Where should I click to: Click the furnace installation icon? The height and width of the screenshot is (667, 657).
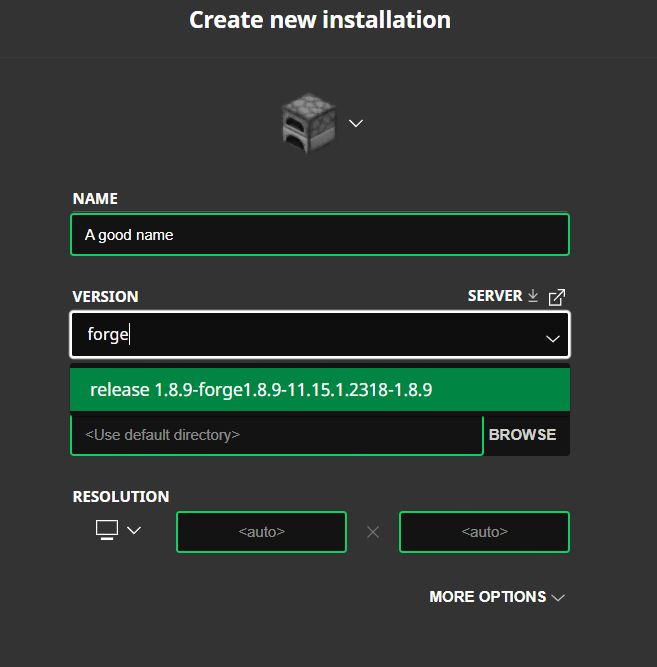pyautogui.click(x=309, y=123)
